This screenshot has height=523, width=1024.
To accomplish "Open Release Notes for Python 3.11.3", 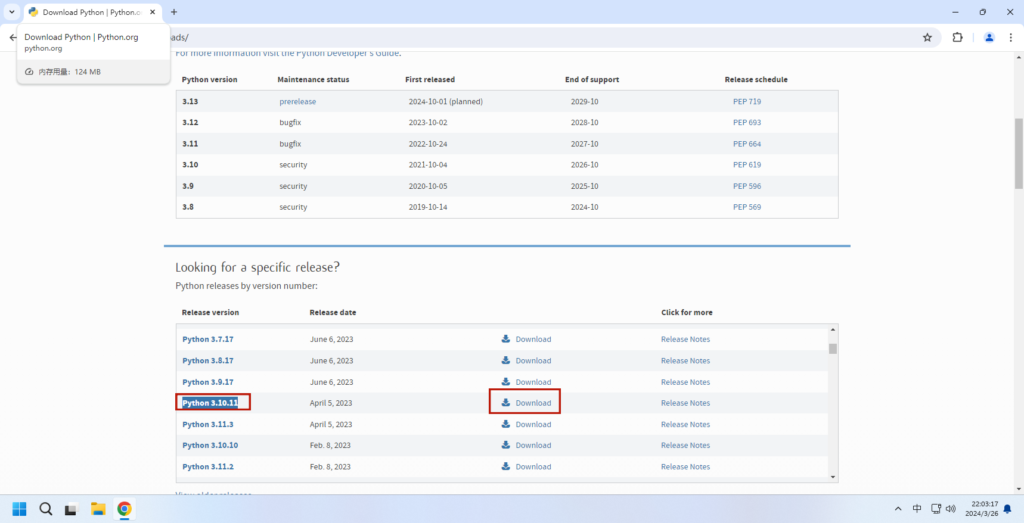I will tap(685, 424).
